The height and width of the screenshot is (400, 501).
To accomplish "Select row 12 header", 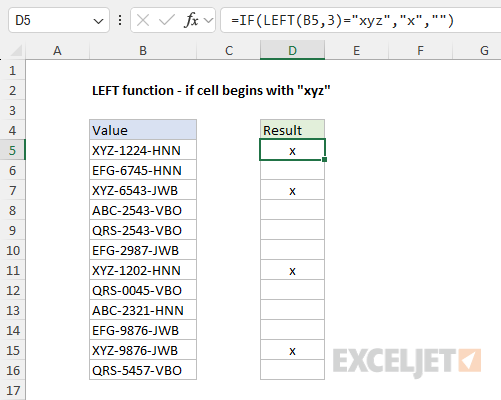I will tap(13, 290).
